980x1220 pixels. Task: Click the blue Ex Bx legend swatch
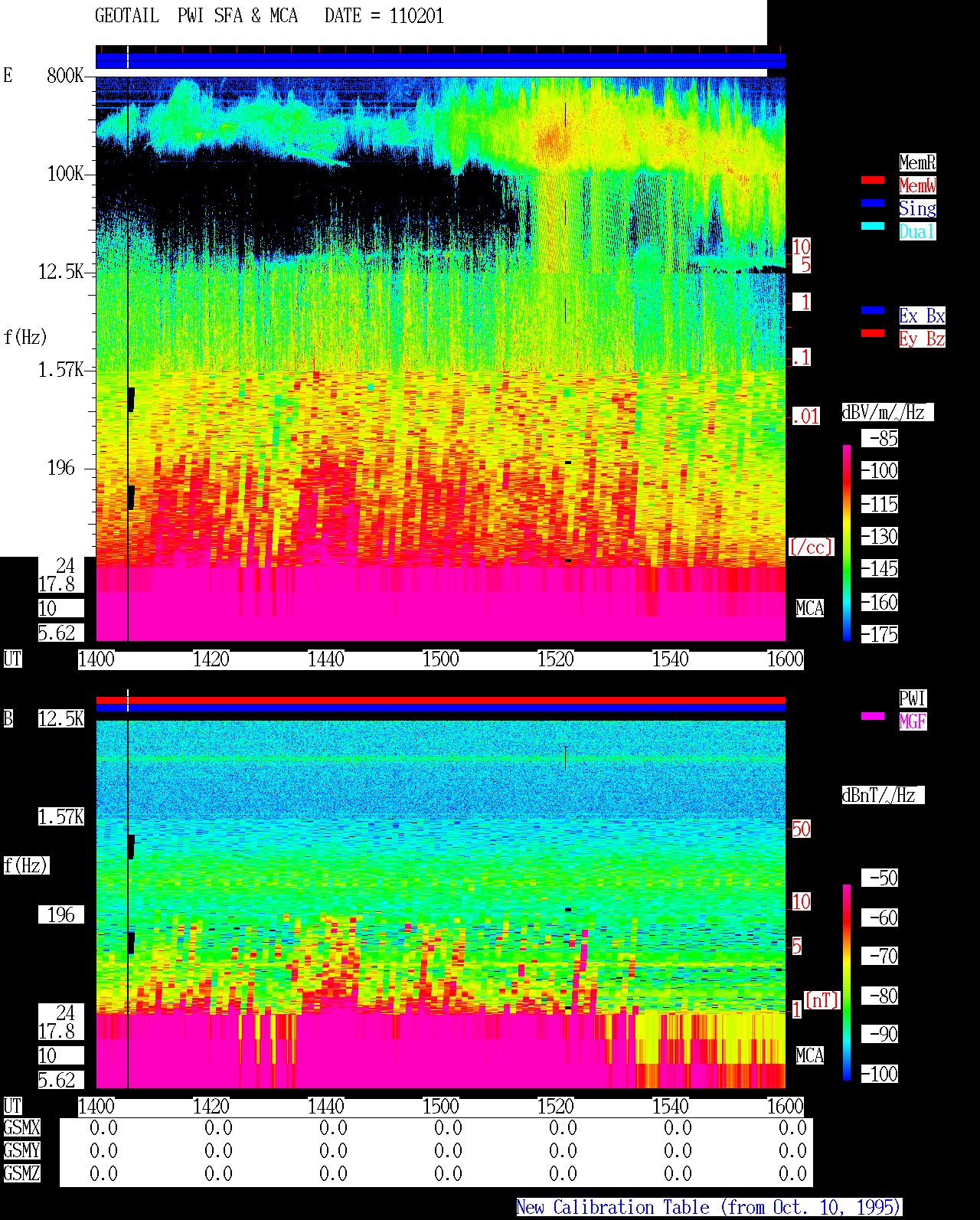point(873,310)
